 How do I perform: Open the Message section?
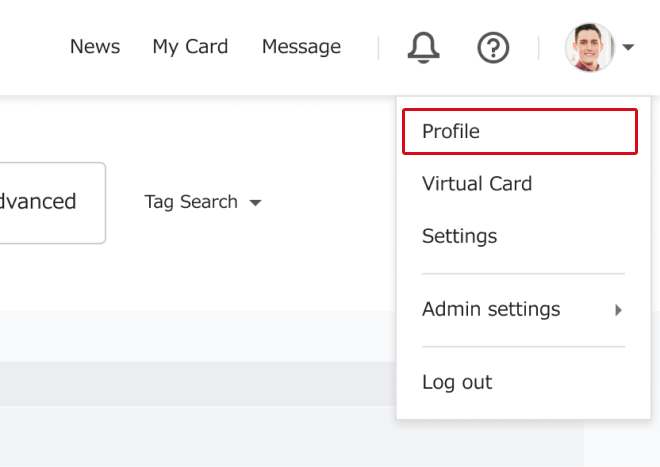(301, 47)
